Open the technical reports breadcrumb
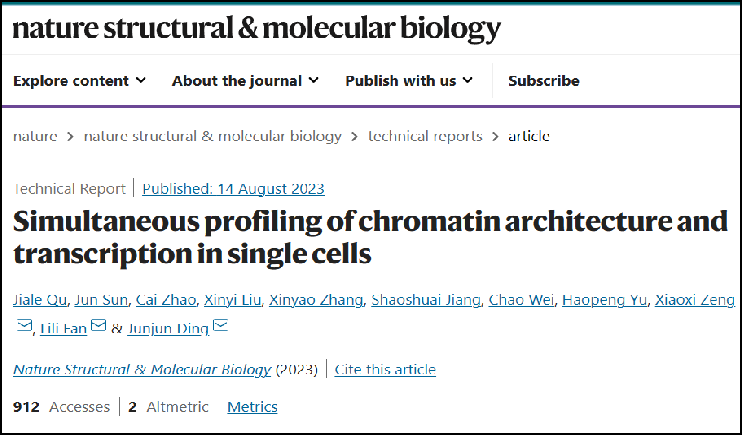Image resolution: width=742 pixels, height=435 pixels. [425, 136]
